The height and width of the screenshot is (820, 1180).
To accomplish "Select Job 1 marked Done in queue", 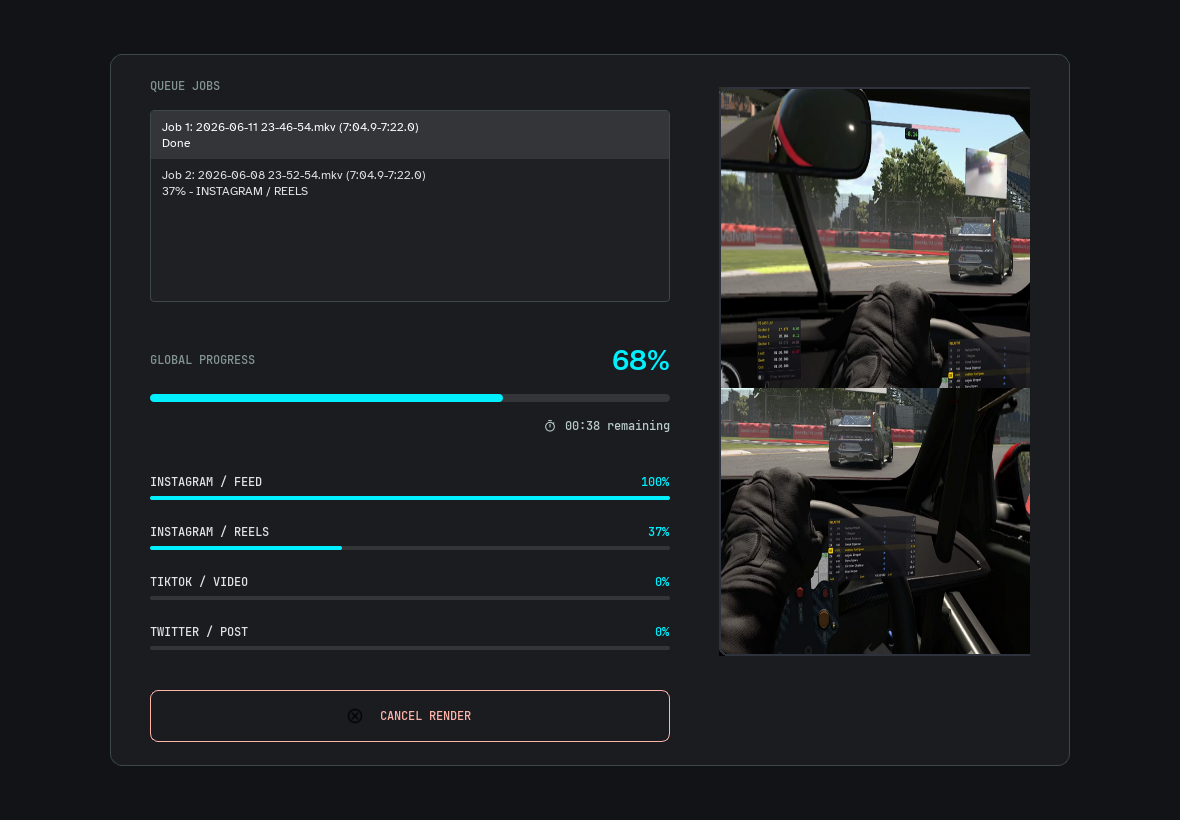I will pyautogui.click(x=410, y=135).
